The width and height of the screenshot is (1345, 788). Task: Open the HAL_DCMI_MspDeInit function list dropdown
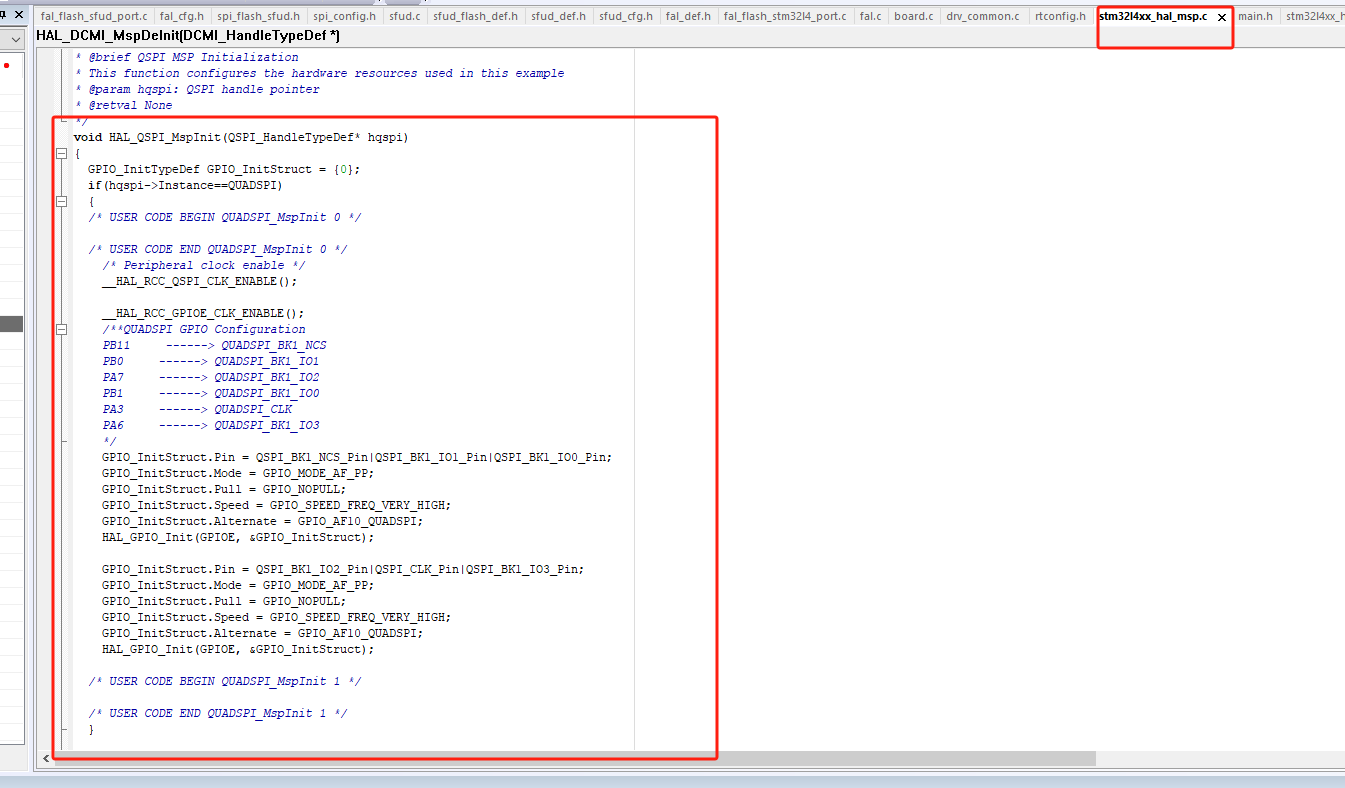coord(188,36)
